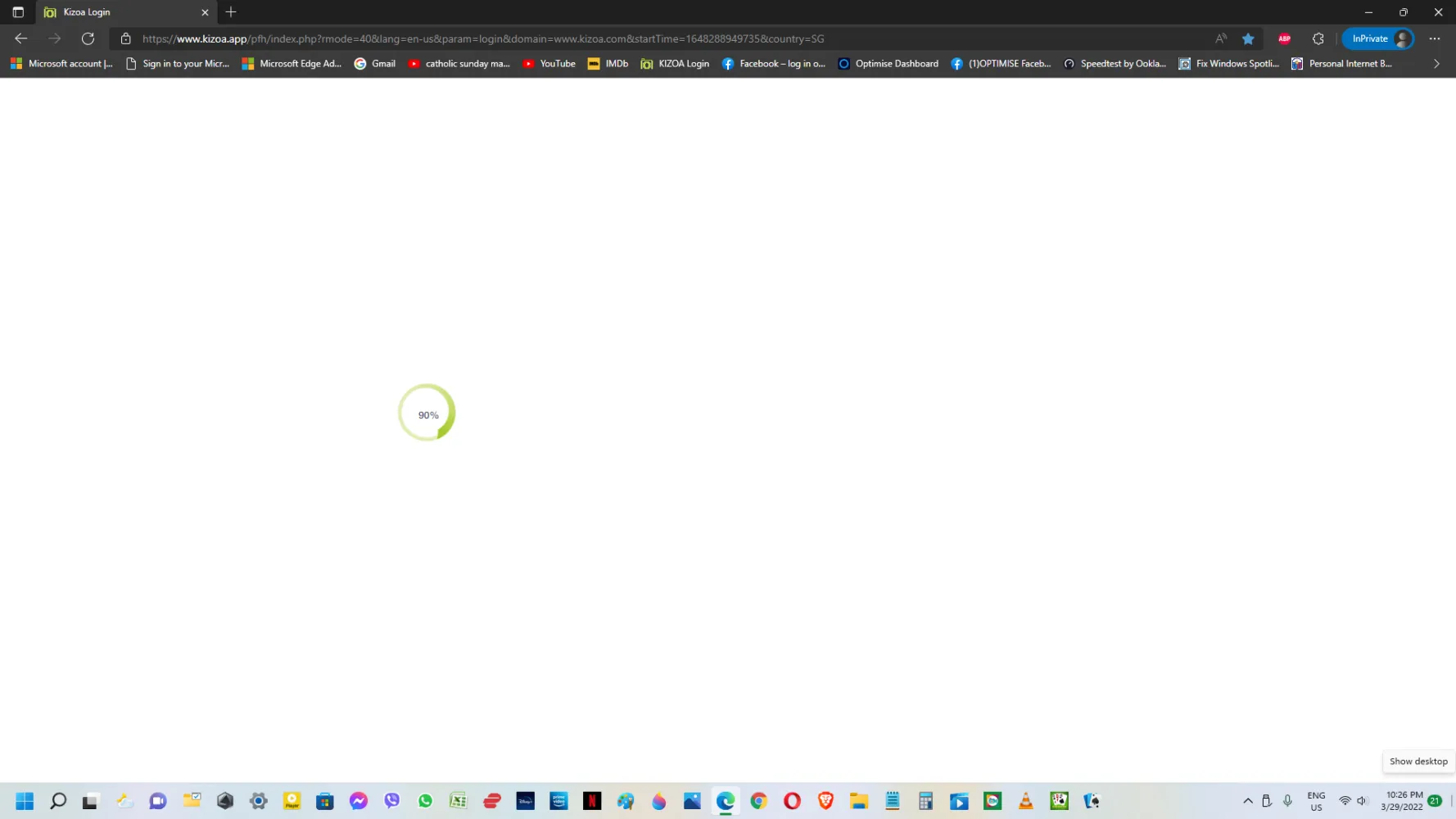1456x819 pixels.
Task: Open the (1)OPTIMISE Facebook bookmark
Action: click(x=1001, y=64)
